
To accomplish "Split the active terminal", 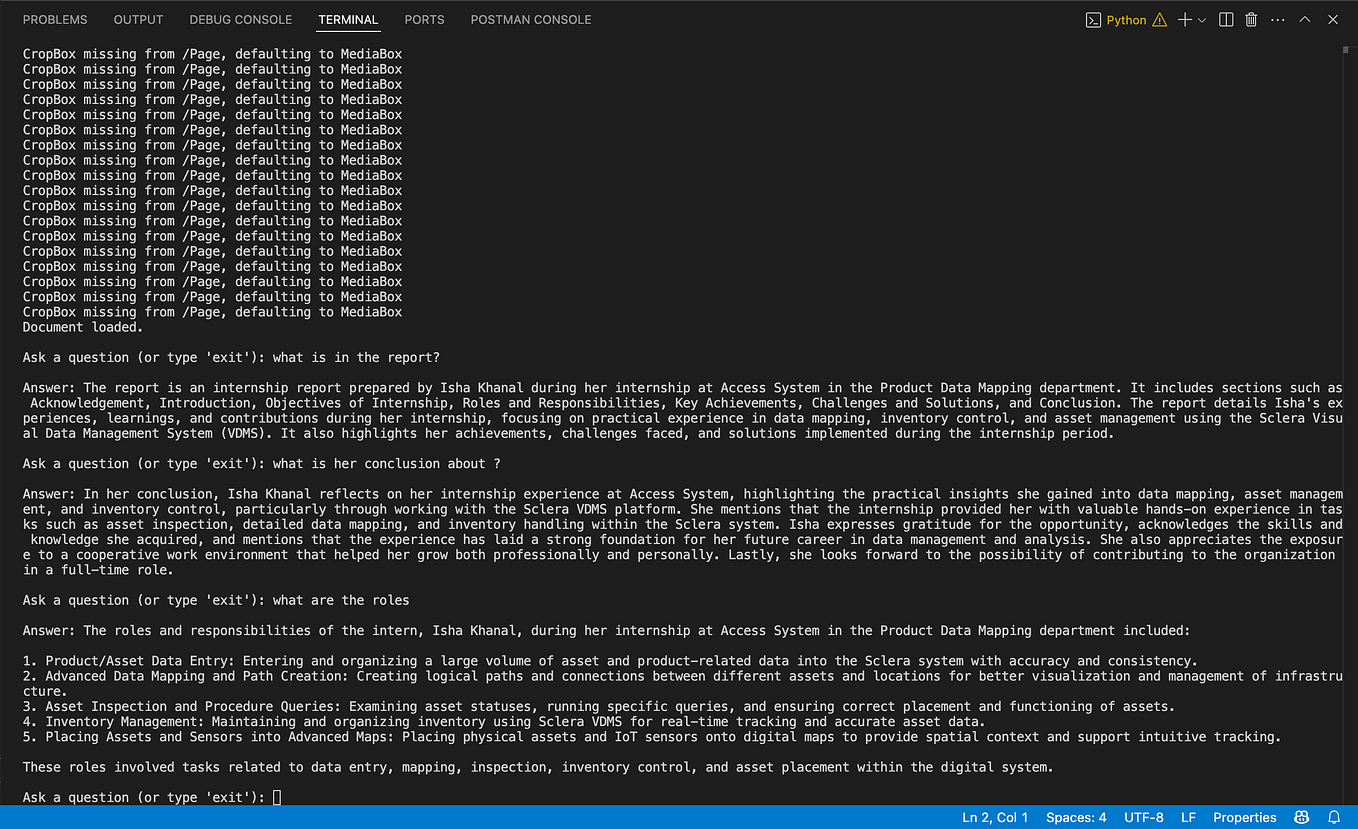I will 1226,19.
